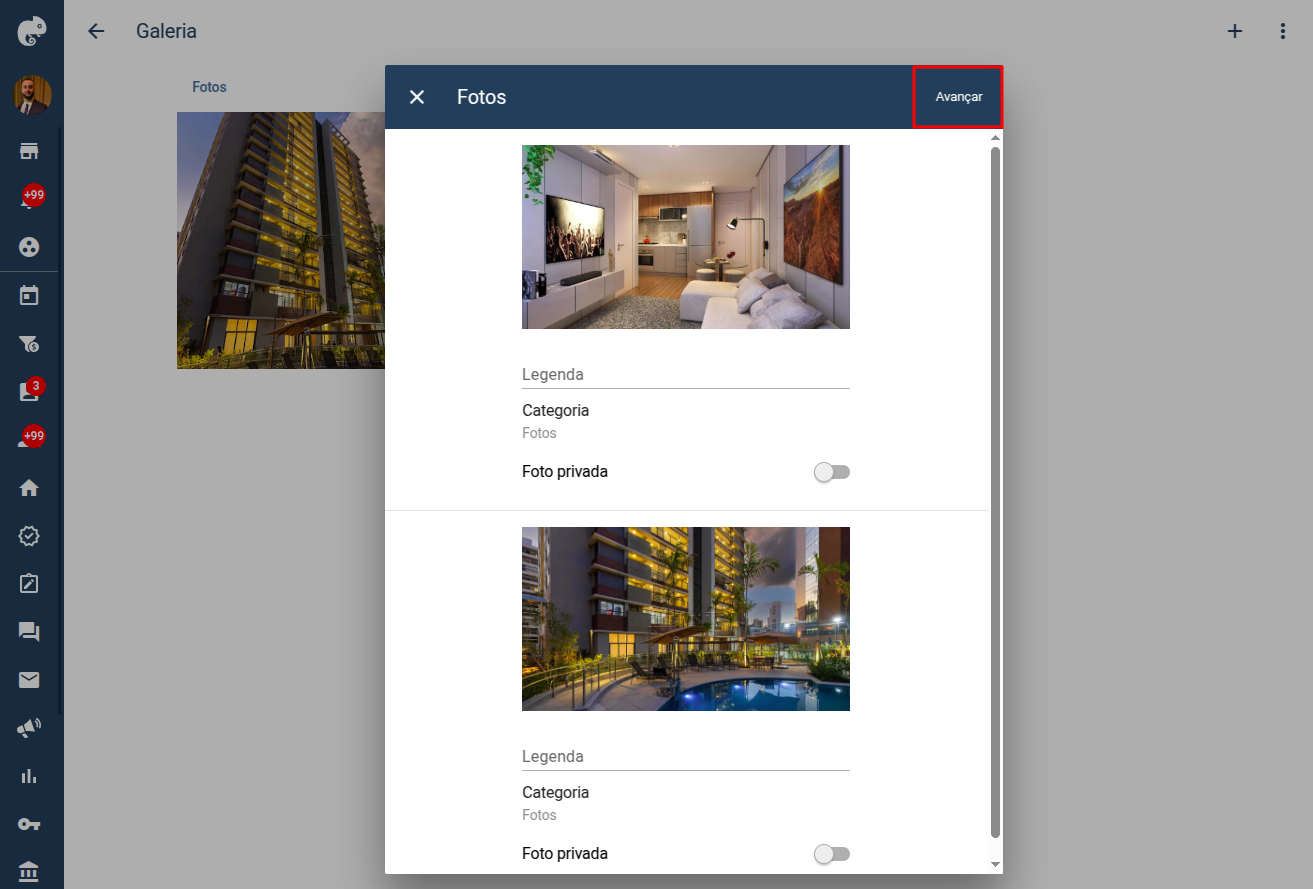The height and width of the screenshot is (889, 1313).
Task: Open the verified check badge icon
Action: pos(29,536)
